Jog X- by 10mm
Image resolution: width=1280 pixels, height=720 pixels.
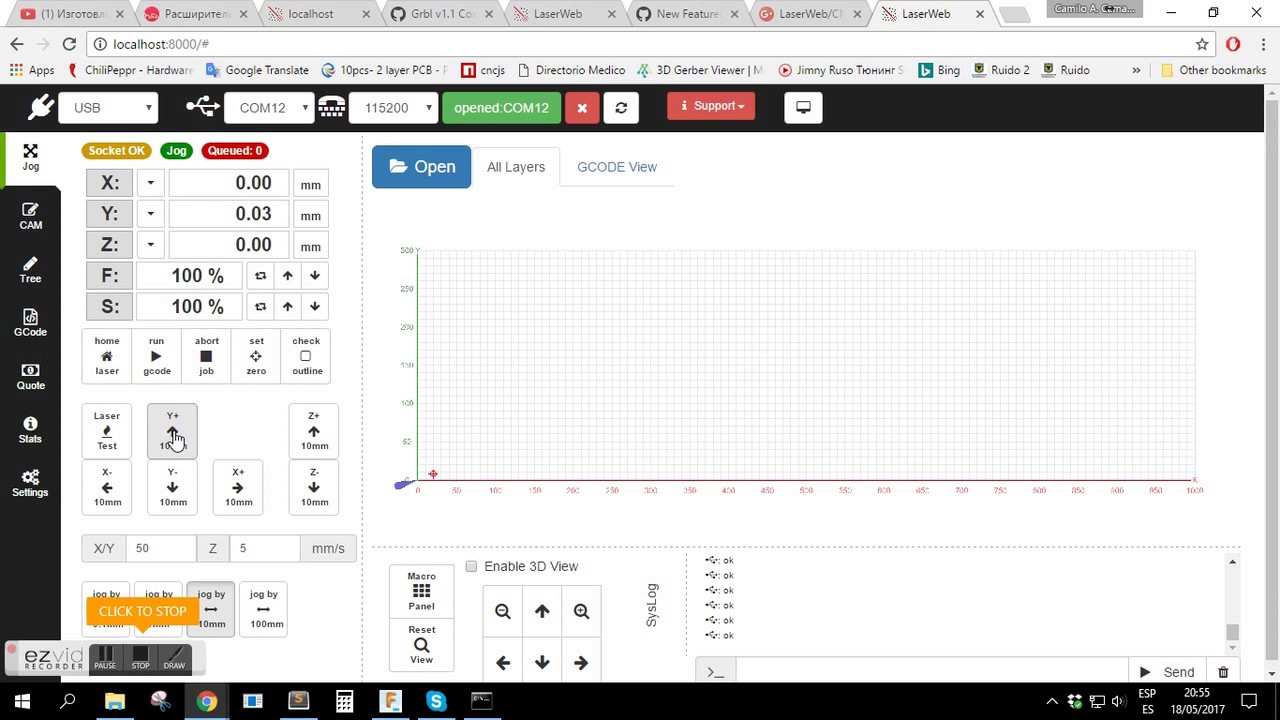(107, 487)
